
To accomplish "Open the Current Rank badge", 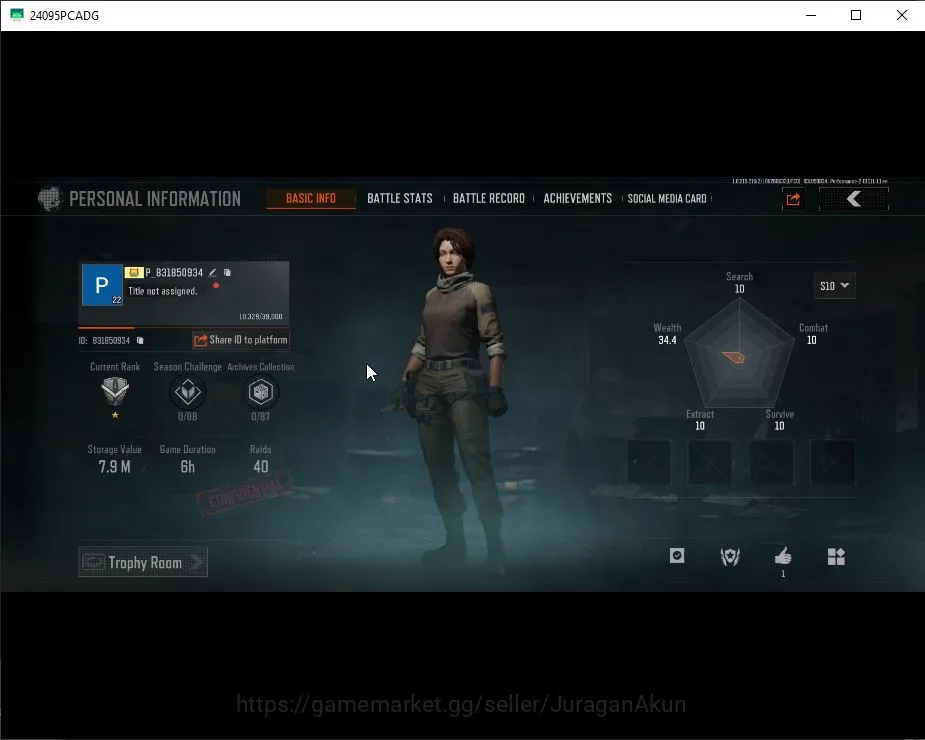I will coord(115,391).
